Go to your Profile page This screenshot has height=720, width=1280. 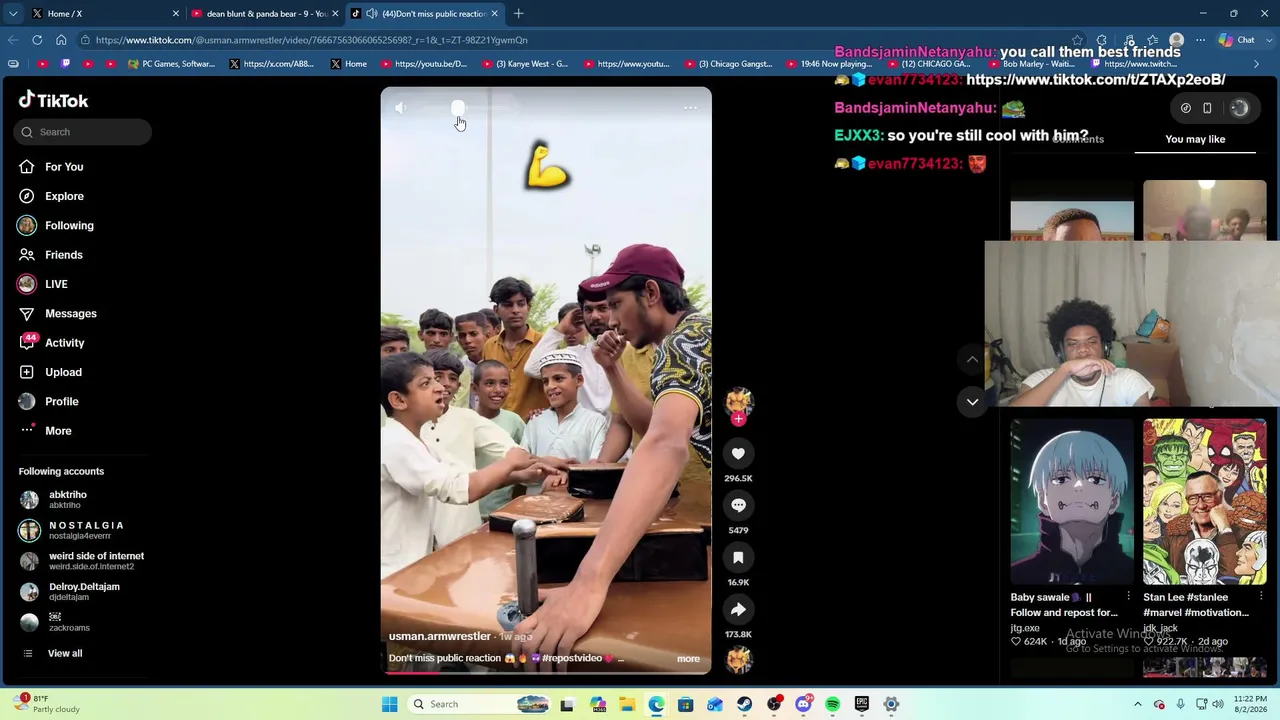pos(49,401)
